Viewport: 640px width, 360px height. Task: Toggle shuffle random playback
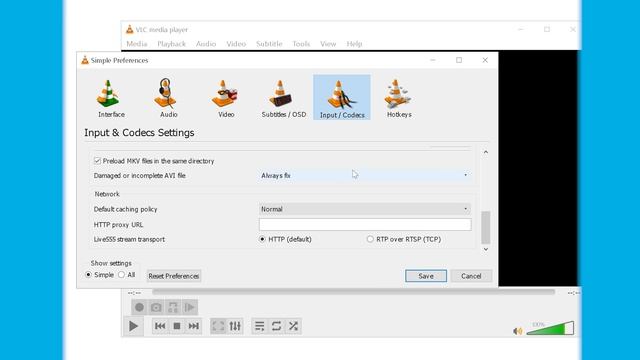[x=293, y=326]
